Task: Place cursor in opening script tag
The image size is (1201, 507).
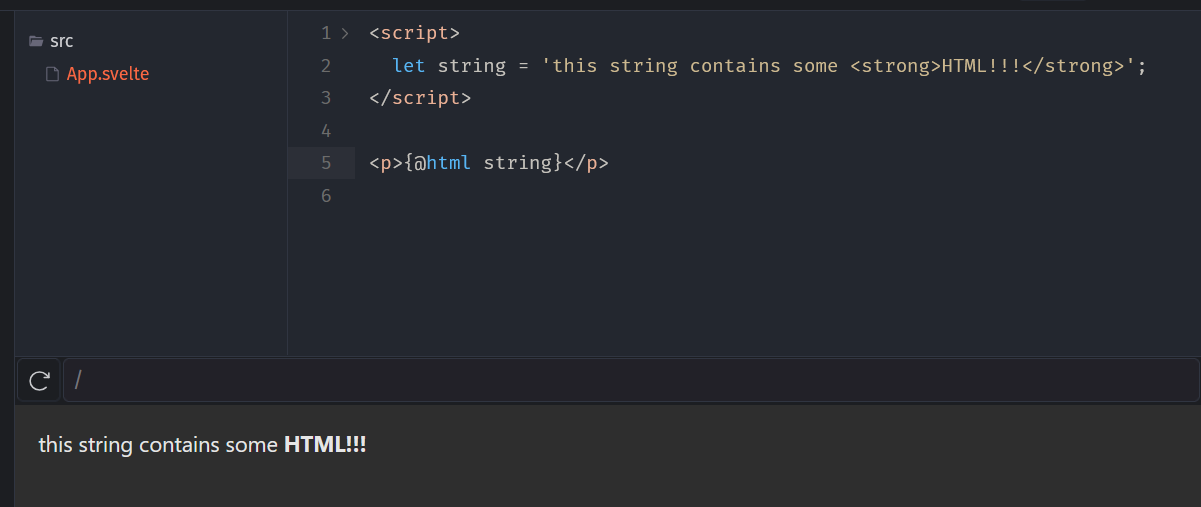Action: point(414,33)
